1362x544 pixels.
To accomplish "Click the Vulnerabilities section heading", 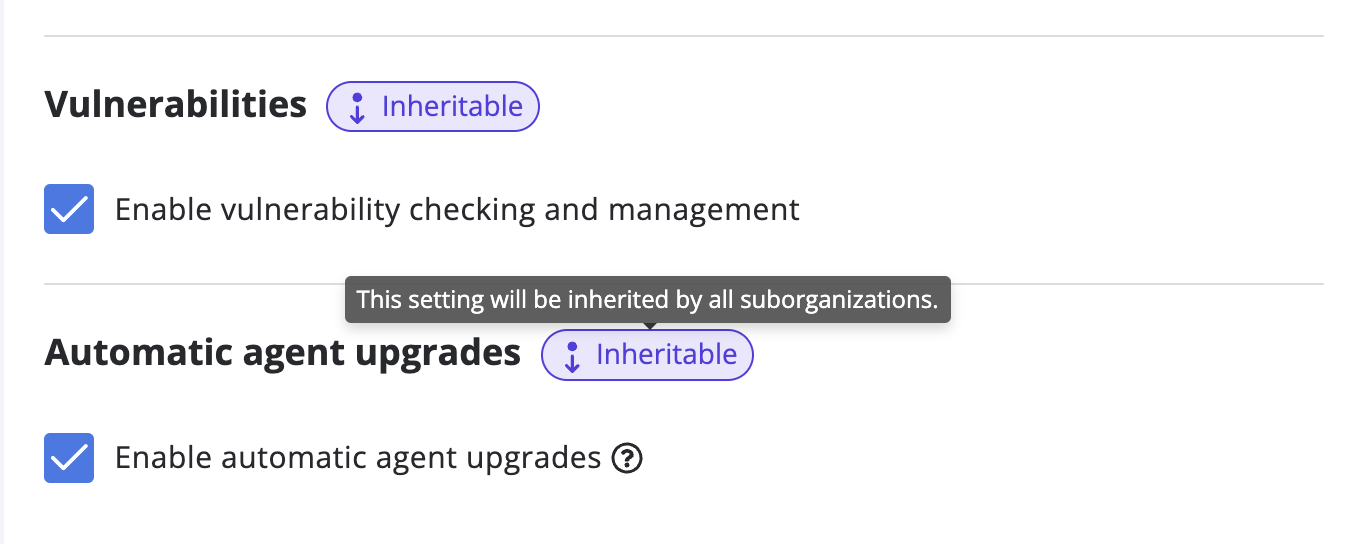I will coord(176,104).
